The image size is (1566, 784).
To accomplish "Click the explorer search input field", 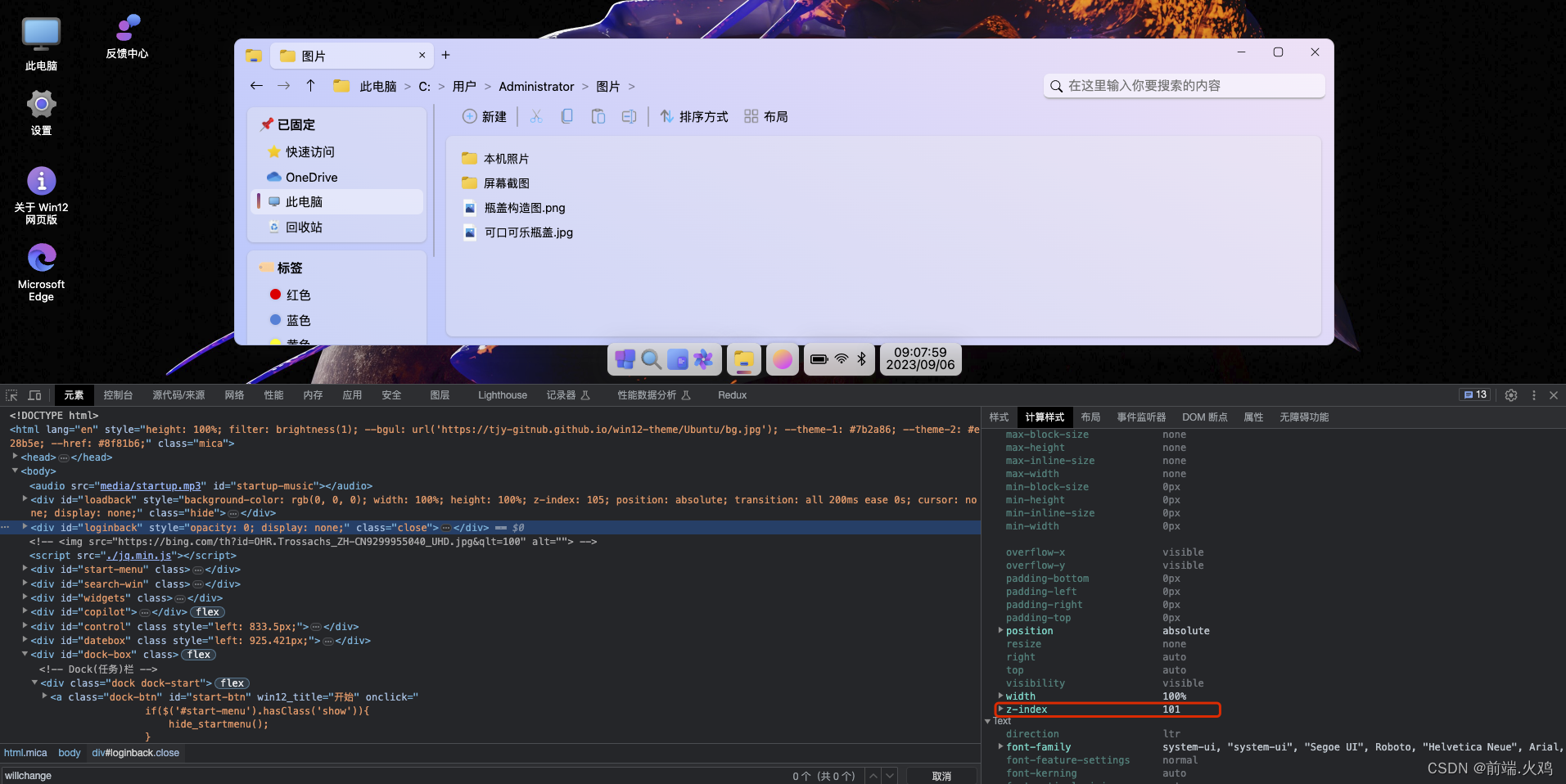I will pyautogui.click(x=1185, y=86).
